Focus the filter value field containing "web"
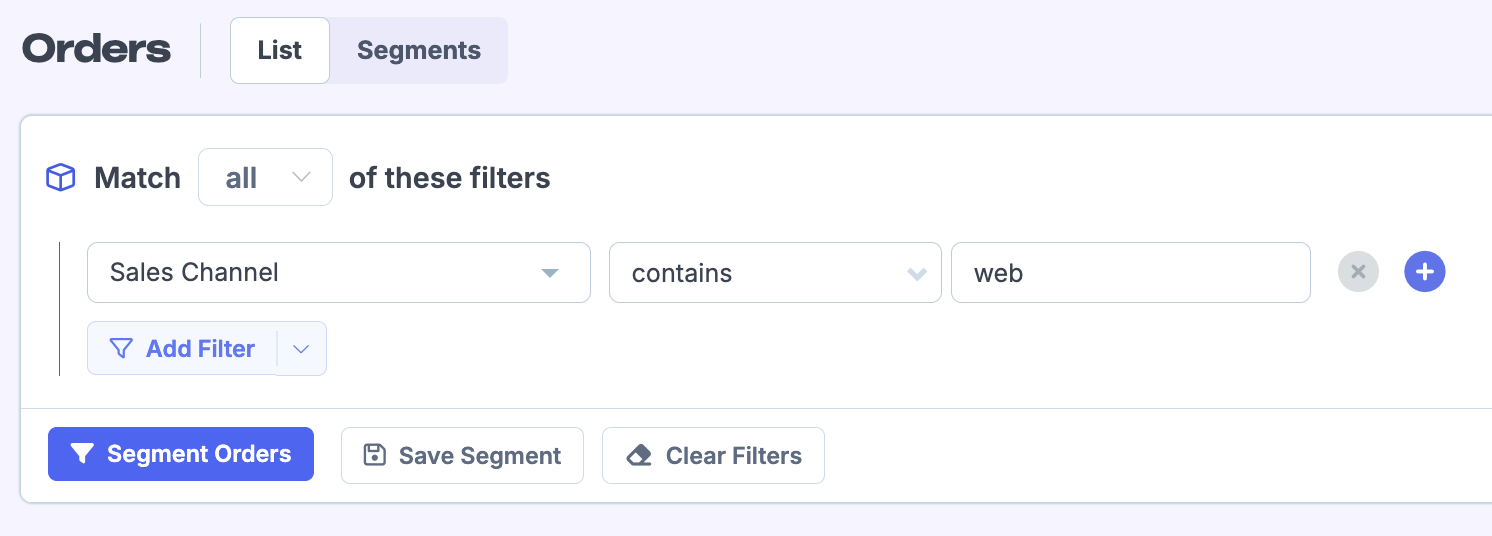The image size is (1492, 536). click(1130, 273)
